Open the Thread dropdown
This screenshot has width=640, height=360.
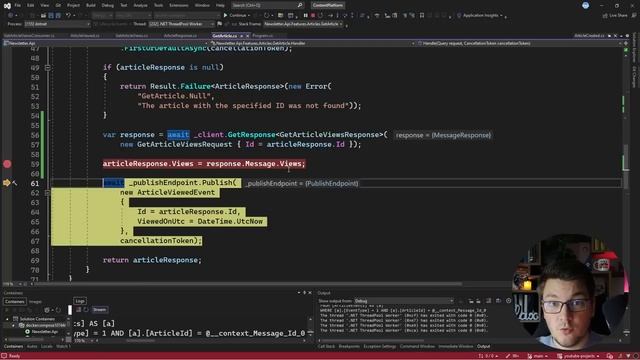pyautogui.click(x=181, y=24)
